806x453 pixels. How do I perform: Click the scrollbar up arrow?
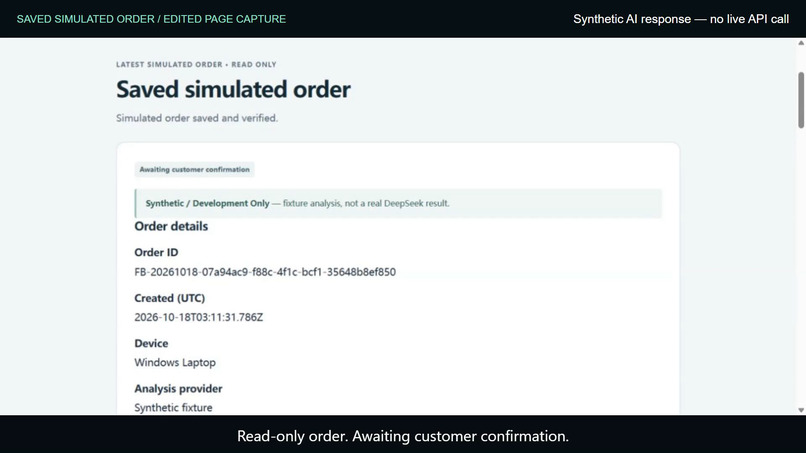pyautogui.click(x=801, y=43)
